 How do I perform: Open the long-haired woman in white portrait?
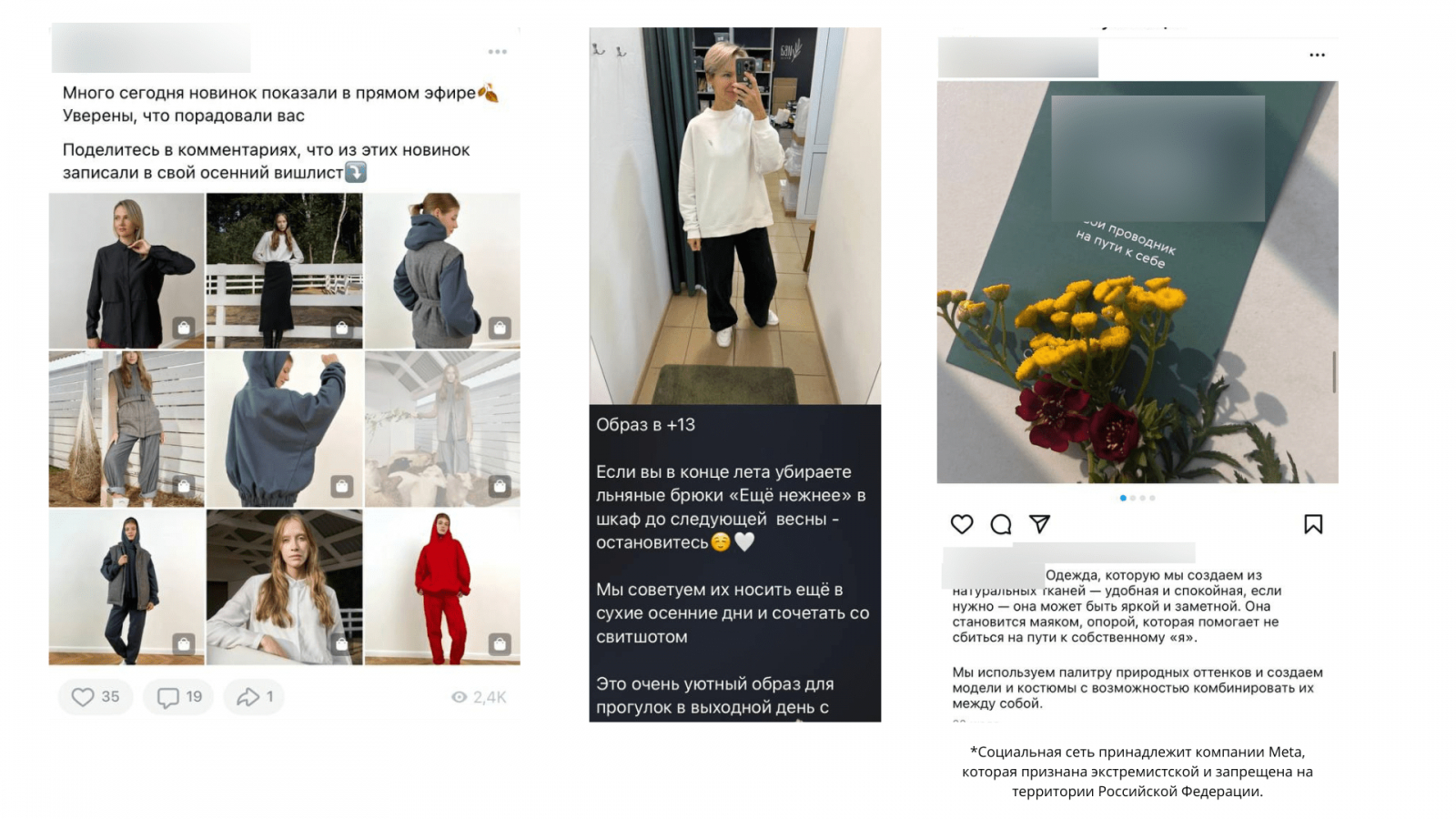coord(284,587)
